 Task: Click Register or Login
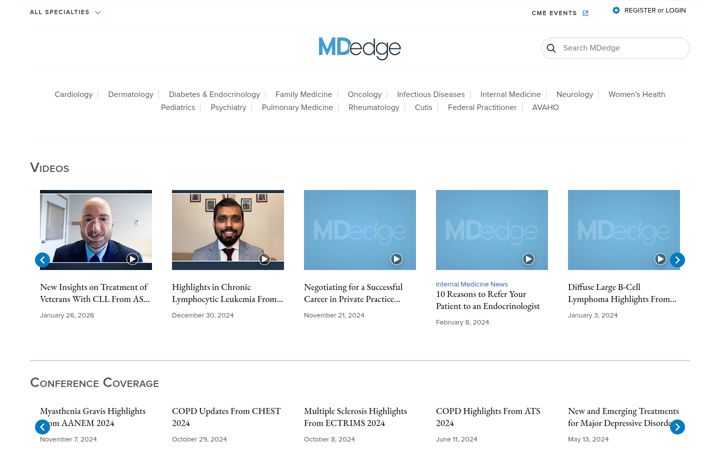655,10
